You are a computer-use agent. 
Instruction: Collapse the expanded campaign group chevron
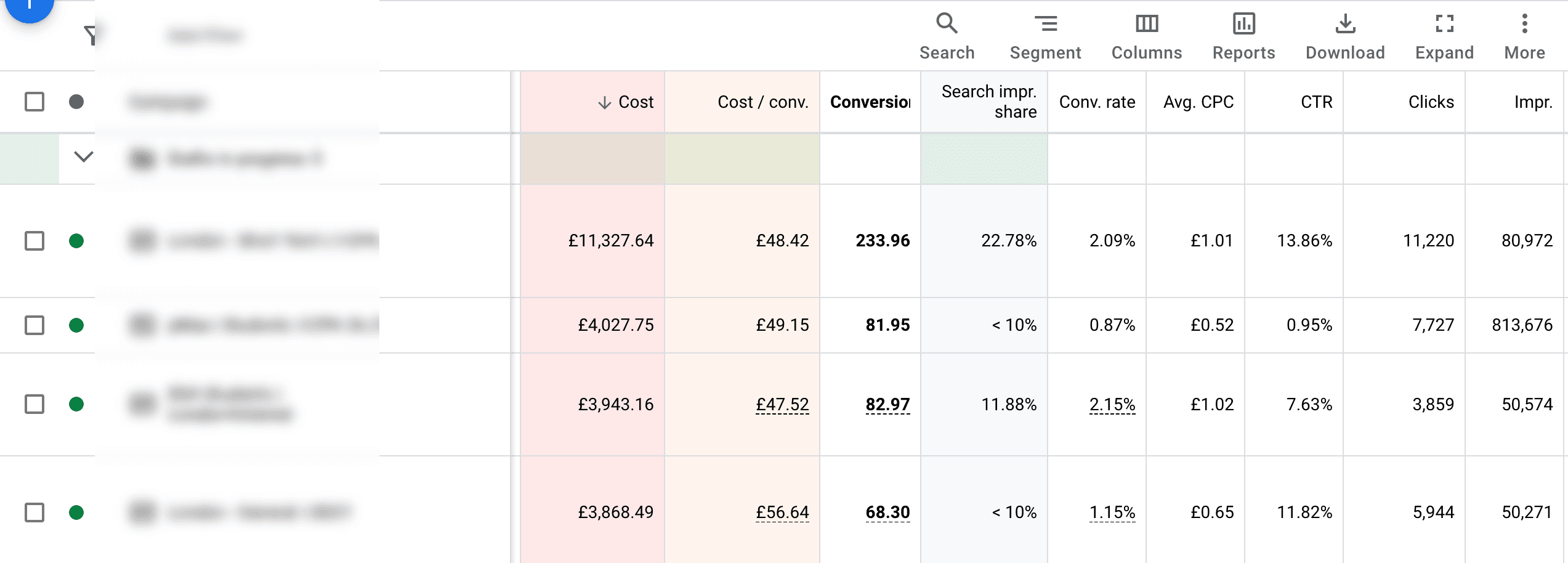point(84,158)
